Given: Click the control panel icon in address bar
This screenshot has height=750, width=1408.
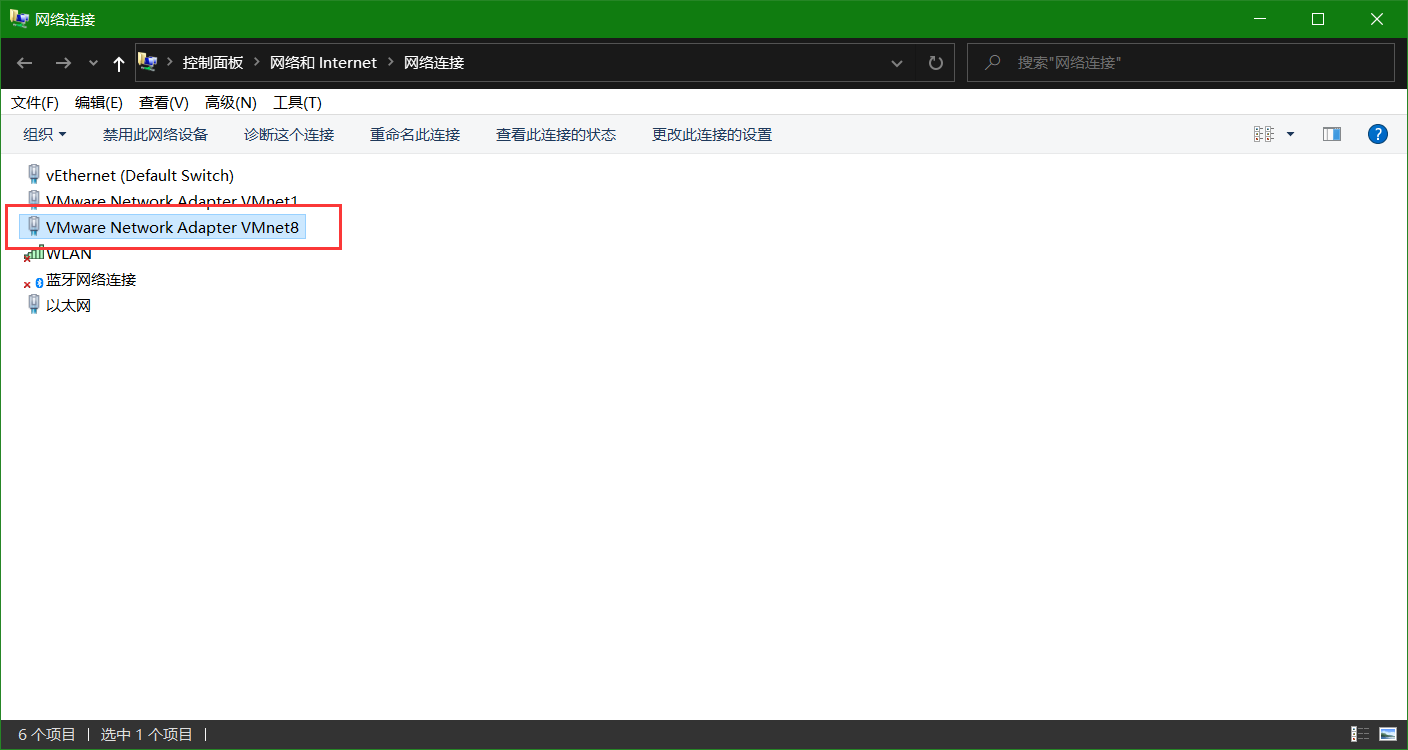Looking at the screenshot, I should point(147,62).
